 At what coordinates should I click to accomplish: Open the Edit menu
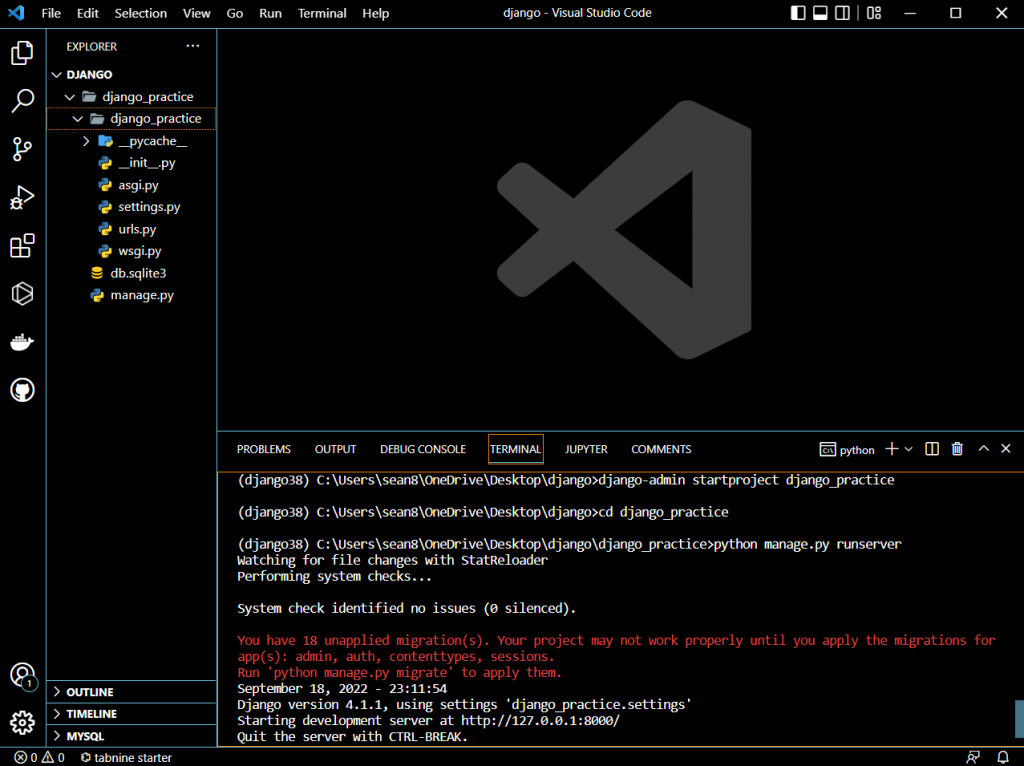pyautogui.click(x=88, y=13)
